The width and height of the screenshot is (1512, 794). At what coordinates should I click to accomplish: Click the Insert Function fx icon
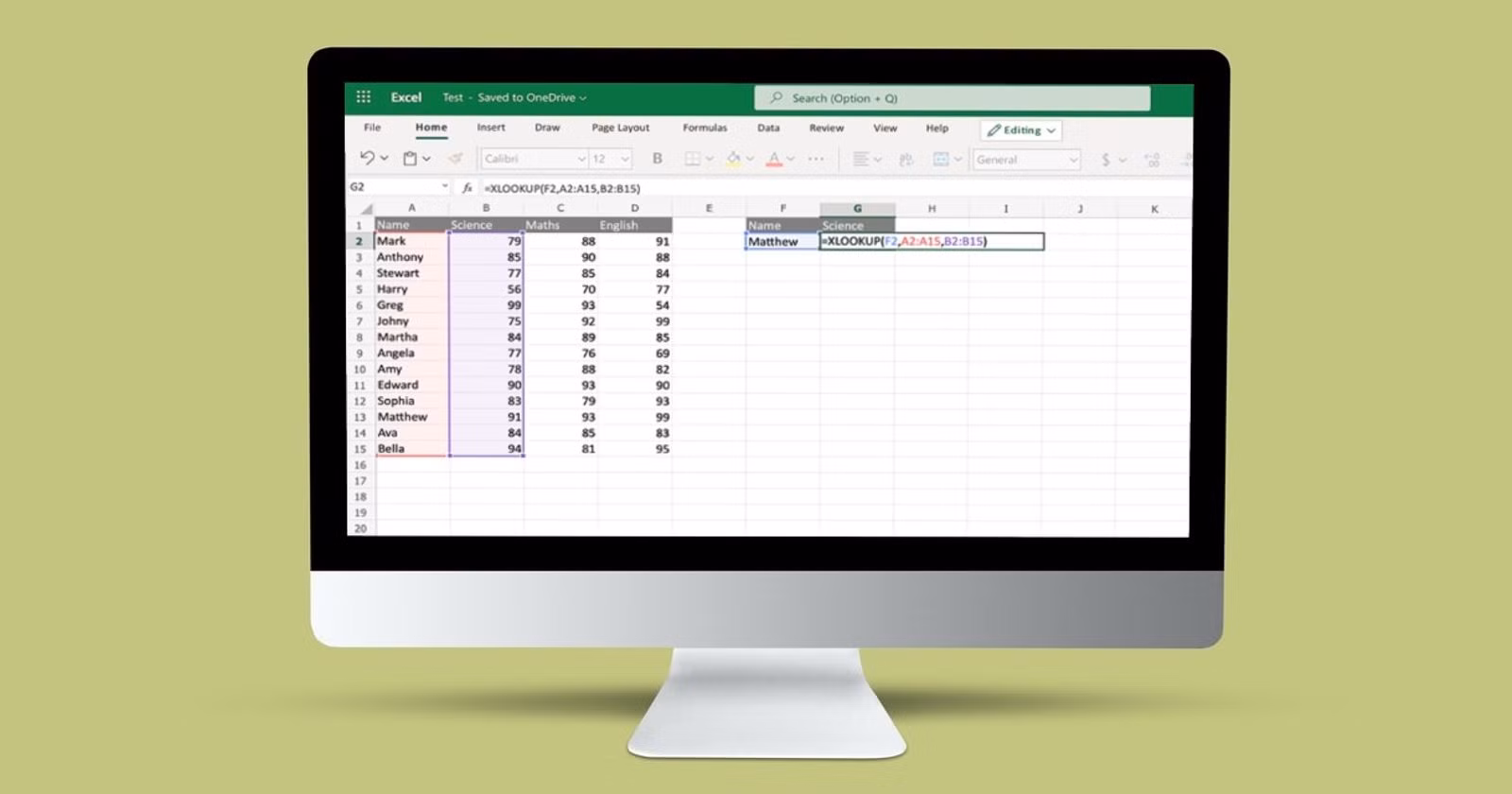(x=467, y=188)
